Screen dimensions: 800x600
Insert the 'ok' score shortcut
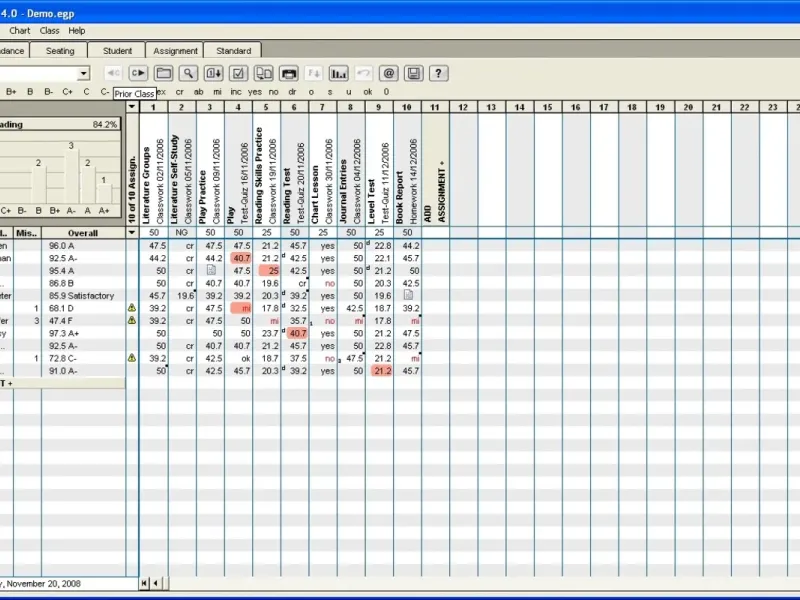click(367, 92)
